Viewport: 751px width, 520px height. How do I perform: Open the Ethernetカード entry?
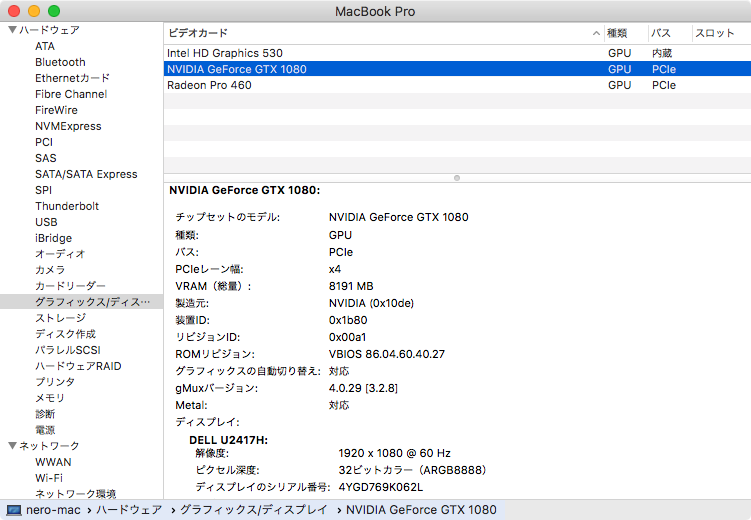tap(72, 78)
